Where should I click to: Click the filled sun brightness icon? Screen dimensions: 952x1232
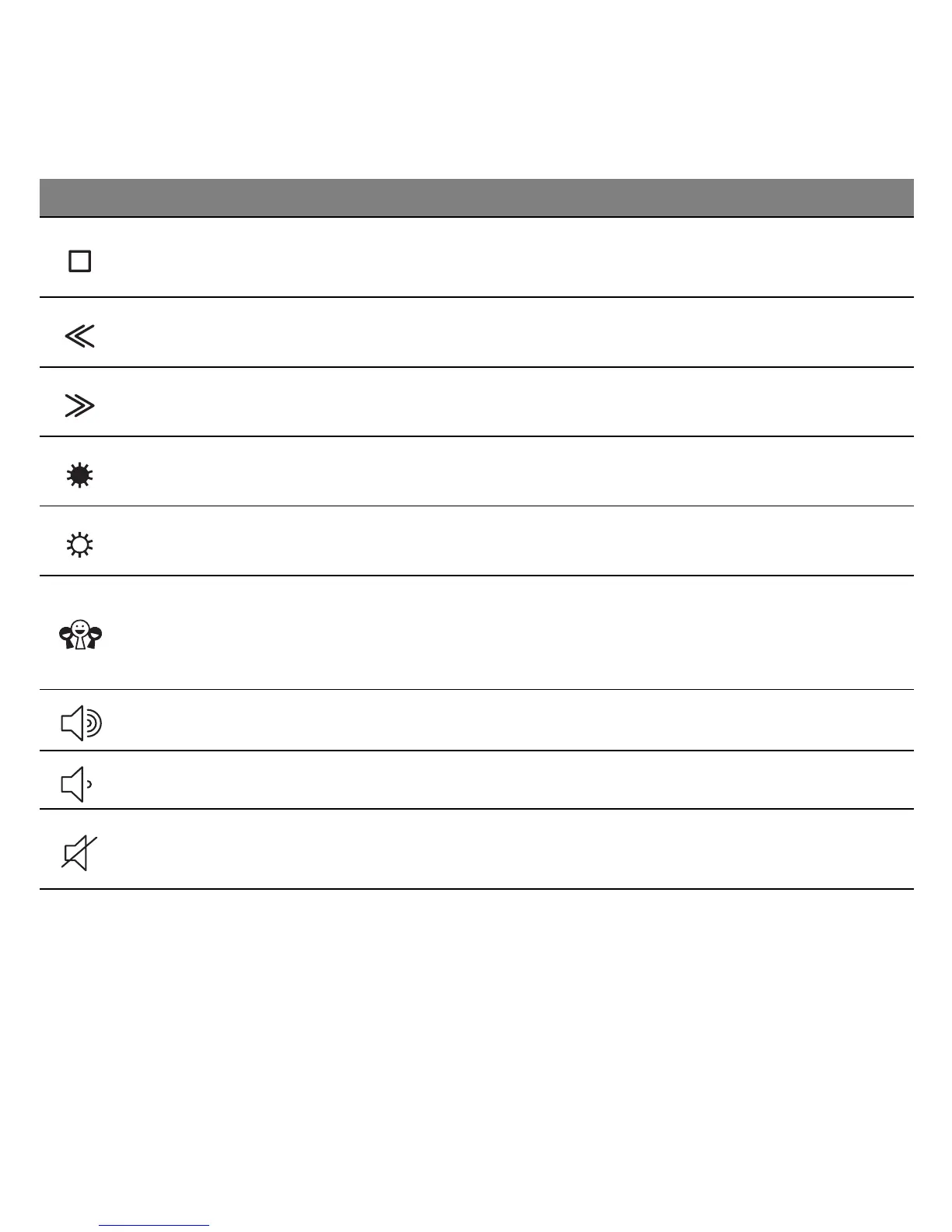click(80, 475)
